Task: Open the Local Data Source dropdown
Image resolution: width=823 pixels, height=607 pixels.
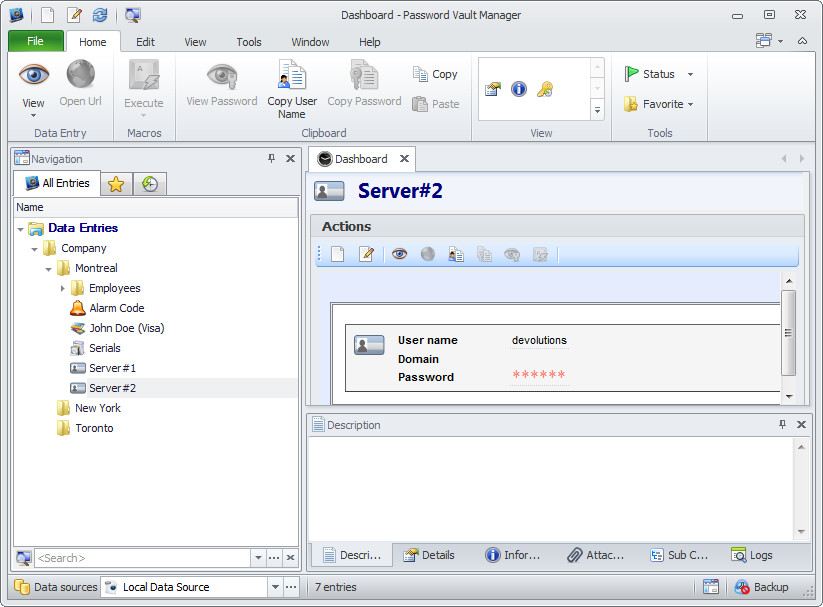Action: [275, 587]
